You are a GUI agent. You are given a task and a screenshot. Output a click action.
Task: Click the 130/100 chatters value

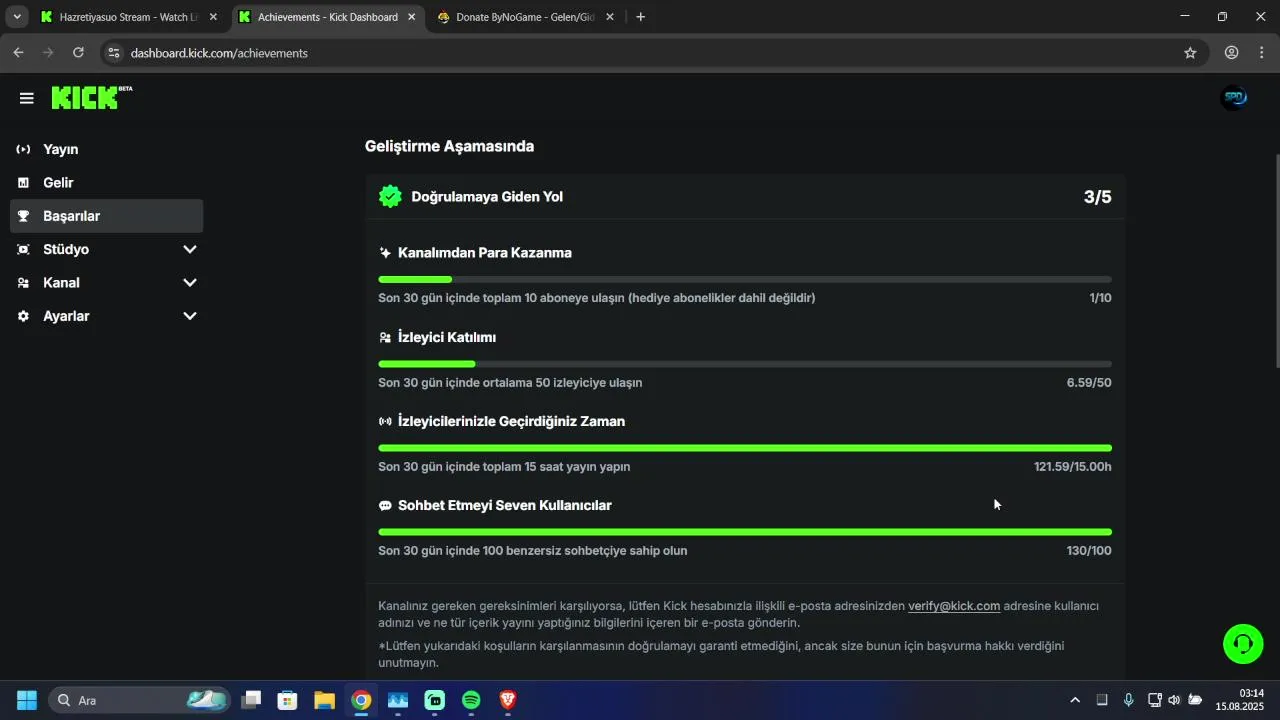1089,551
